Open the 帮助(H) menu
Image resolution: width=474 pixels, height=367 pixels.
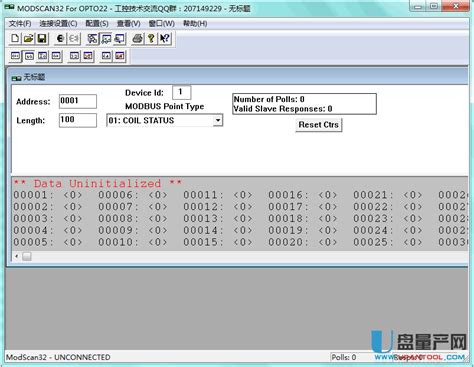coord(195,24)
